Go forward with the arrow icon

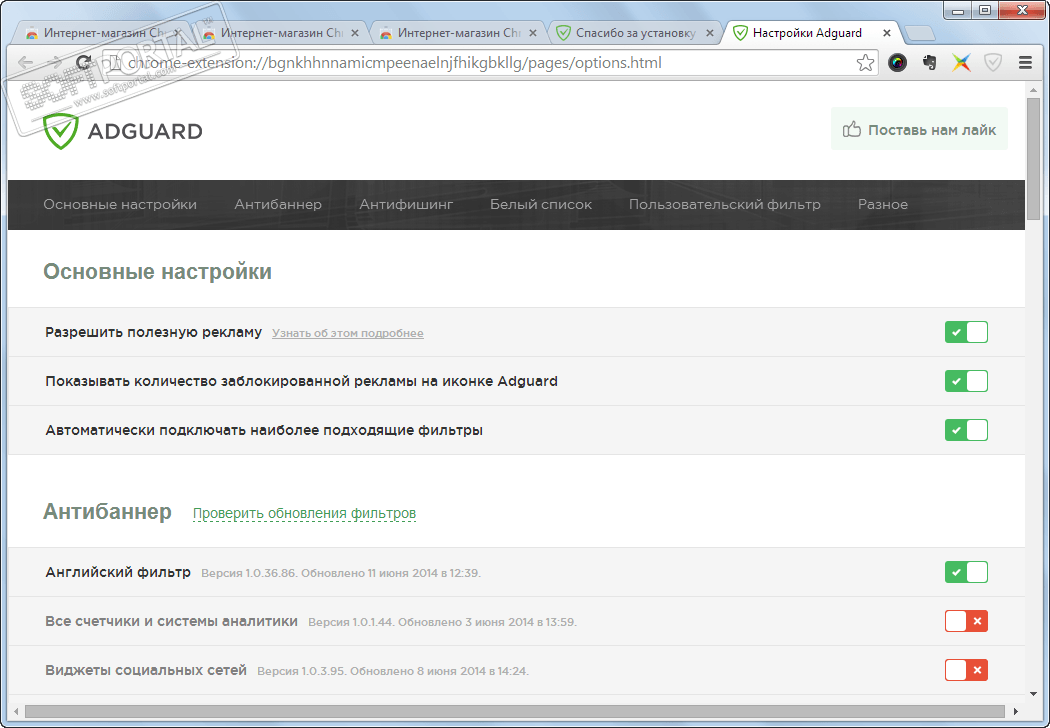(x=55, y=63)
